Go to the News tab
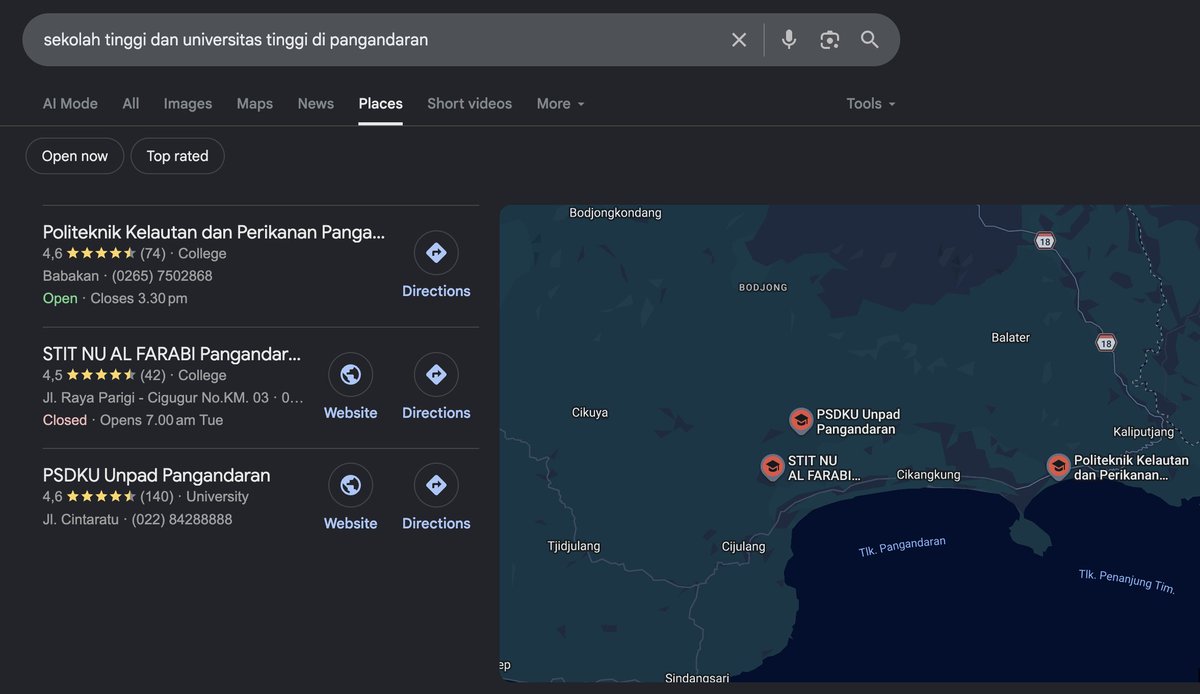Image resolution: width=1200 pixels, height=694 pixels. [316, 103]
